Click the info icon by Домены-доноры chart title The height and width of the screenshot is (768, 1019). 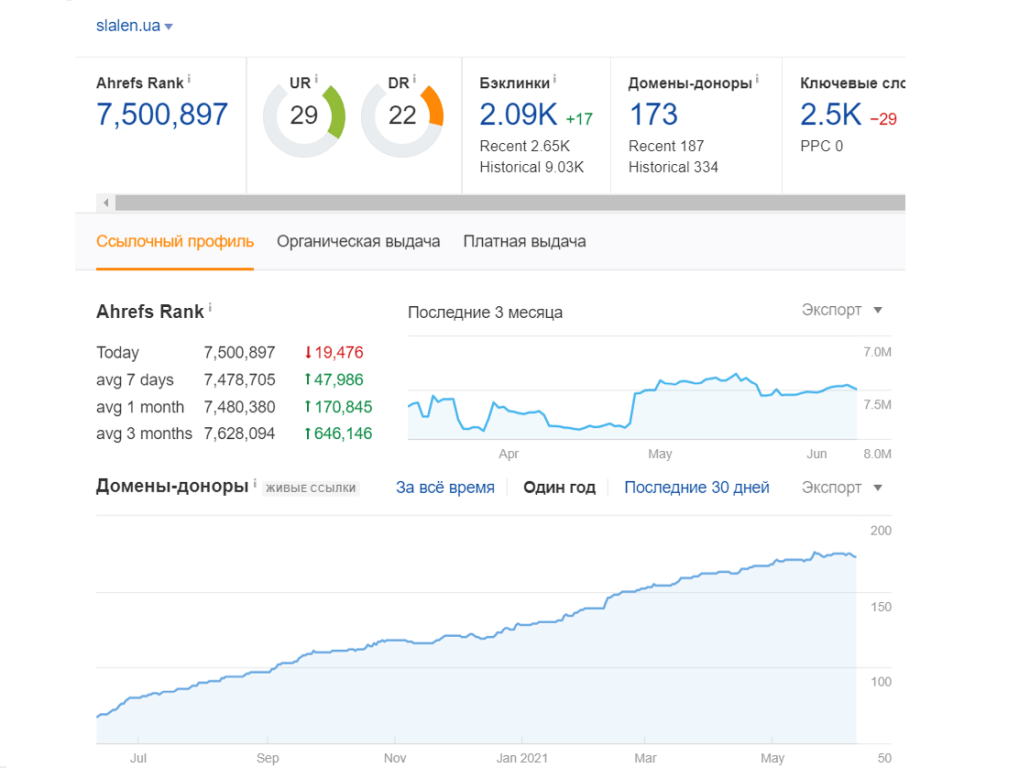point(255,483)
